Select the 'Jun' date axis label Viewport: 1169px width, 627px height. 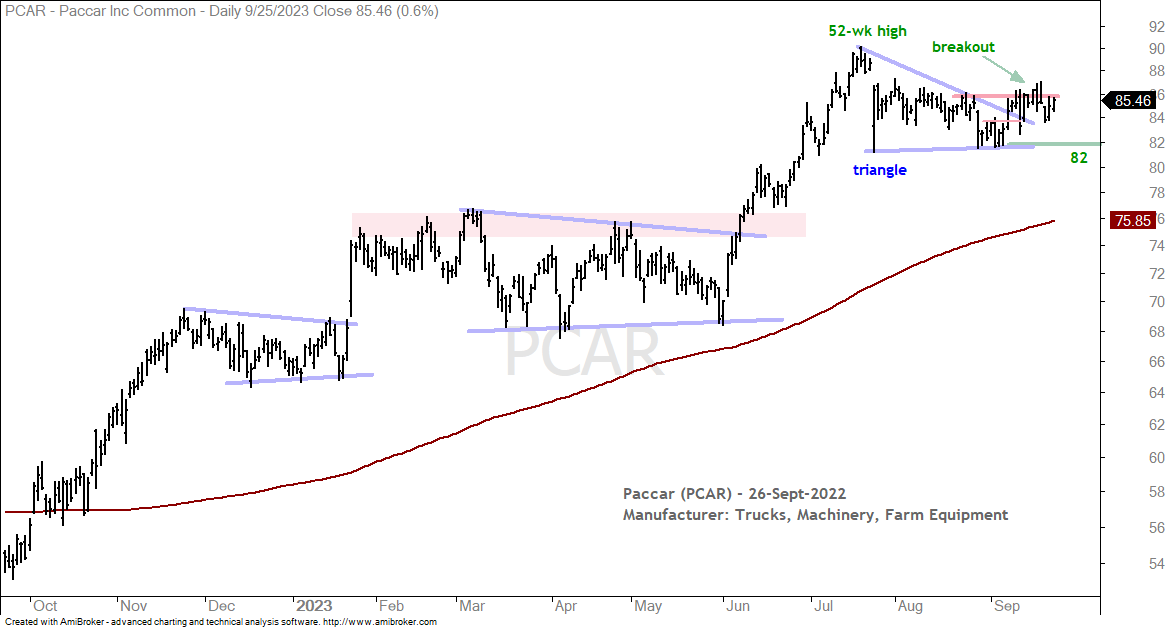[738, 606]
